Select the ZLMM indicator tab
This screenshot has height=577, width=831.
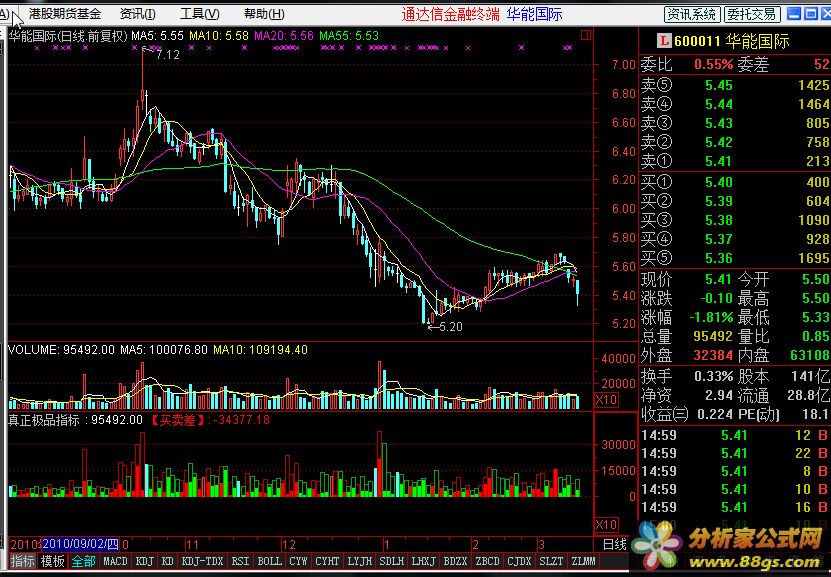[x=583, y=561]
